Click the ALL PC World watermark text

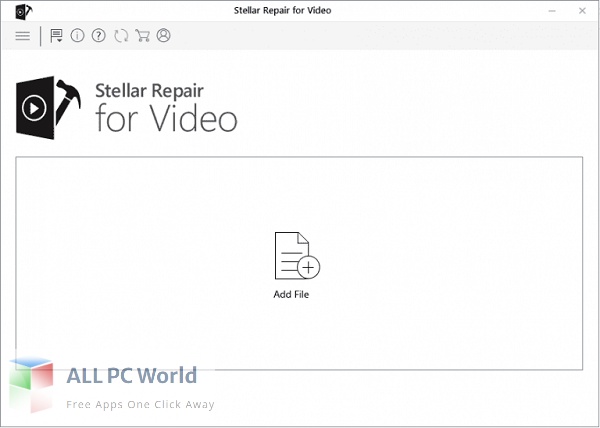132,376
